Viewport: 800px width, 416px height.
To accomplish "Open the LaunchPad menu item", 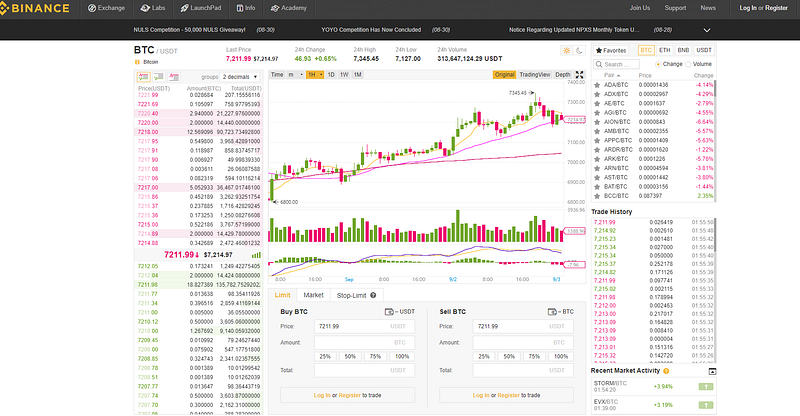I will click(201, 8).
